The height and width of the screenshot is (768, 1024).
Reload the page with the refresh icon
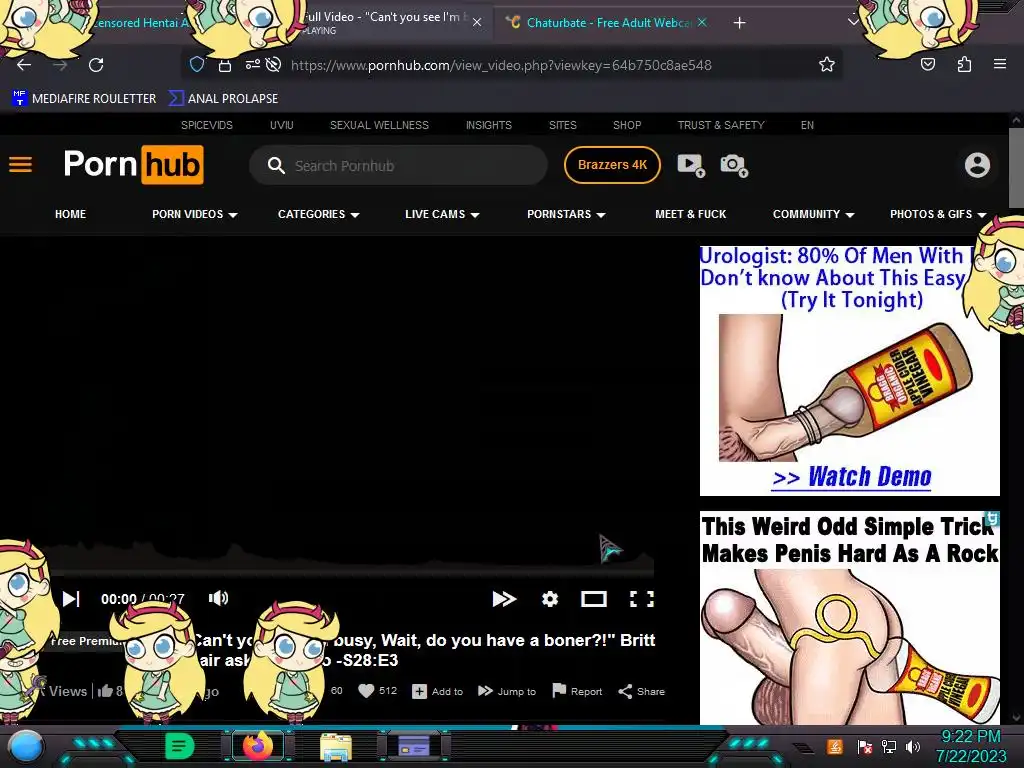click(96, 65)
